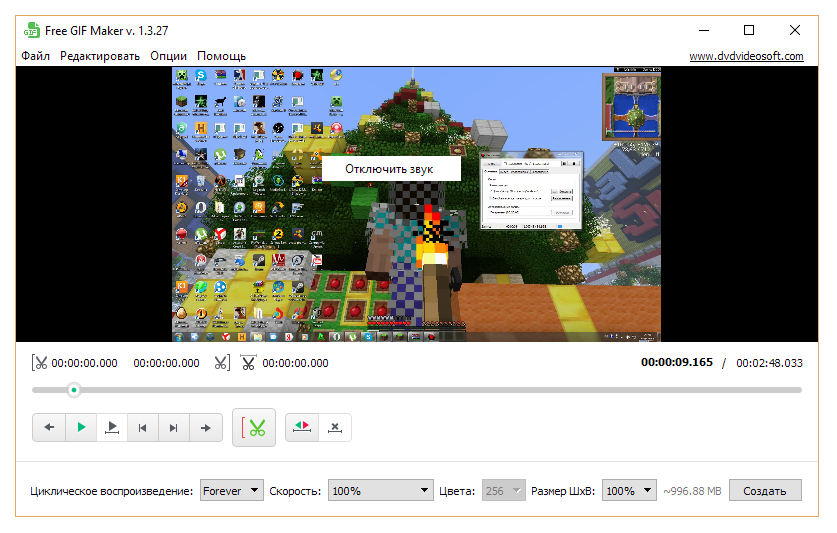
Task: Expand the Размер ШхВ 100% dropdown
Action: [x=629, y=490]
